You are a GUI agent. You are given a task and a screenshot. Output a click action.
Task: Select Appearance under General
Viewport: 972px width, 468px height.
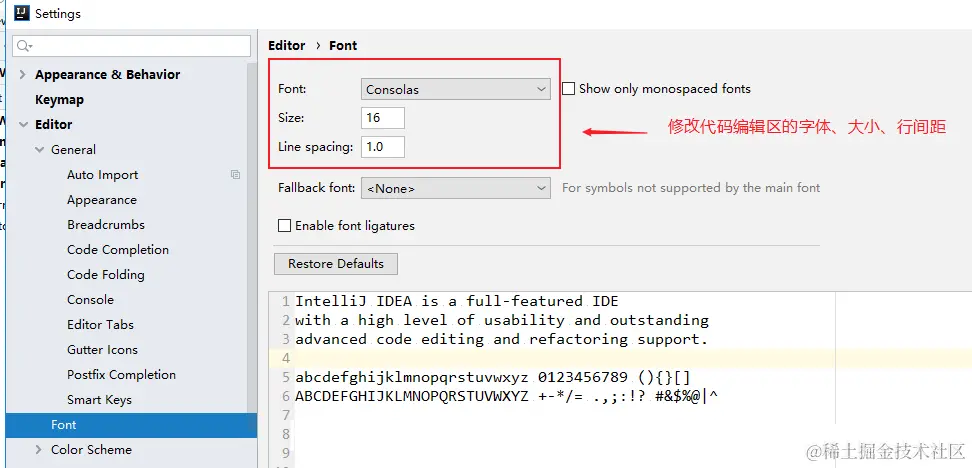click(x=102, y=200)
